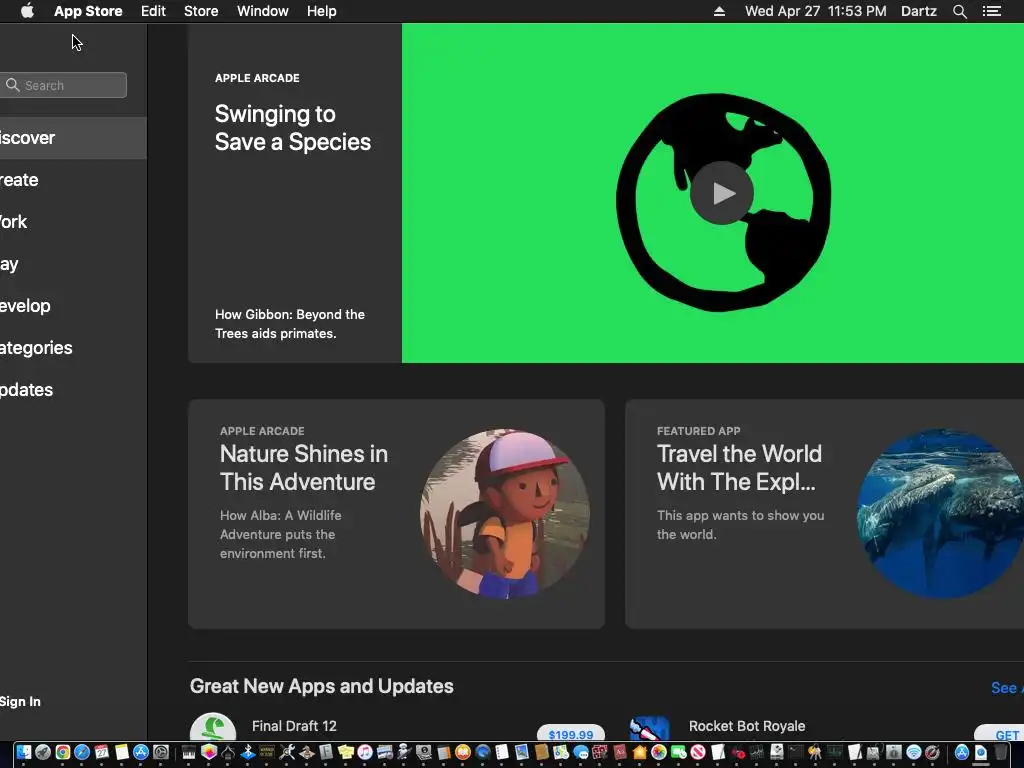The width and height of the screenshot is (1024, 768).
Task: Open FaceTime from the Dock
Action: pos(679,752)
